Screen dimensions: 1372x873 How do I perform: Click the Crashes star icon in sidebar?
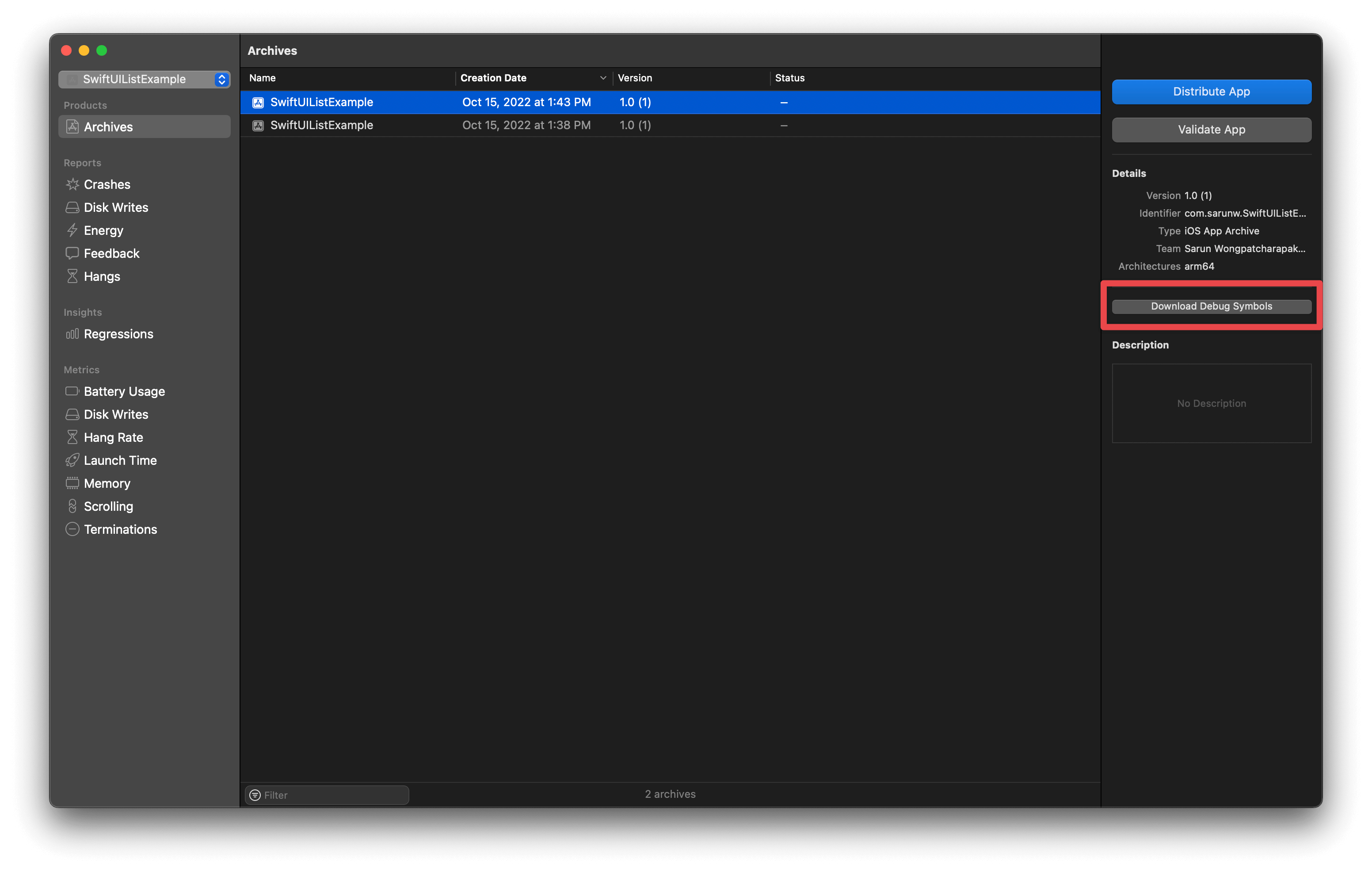pyautogui.click(x=72, y=184)
